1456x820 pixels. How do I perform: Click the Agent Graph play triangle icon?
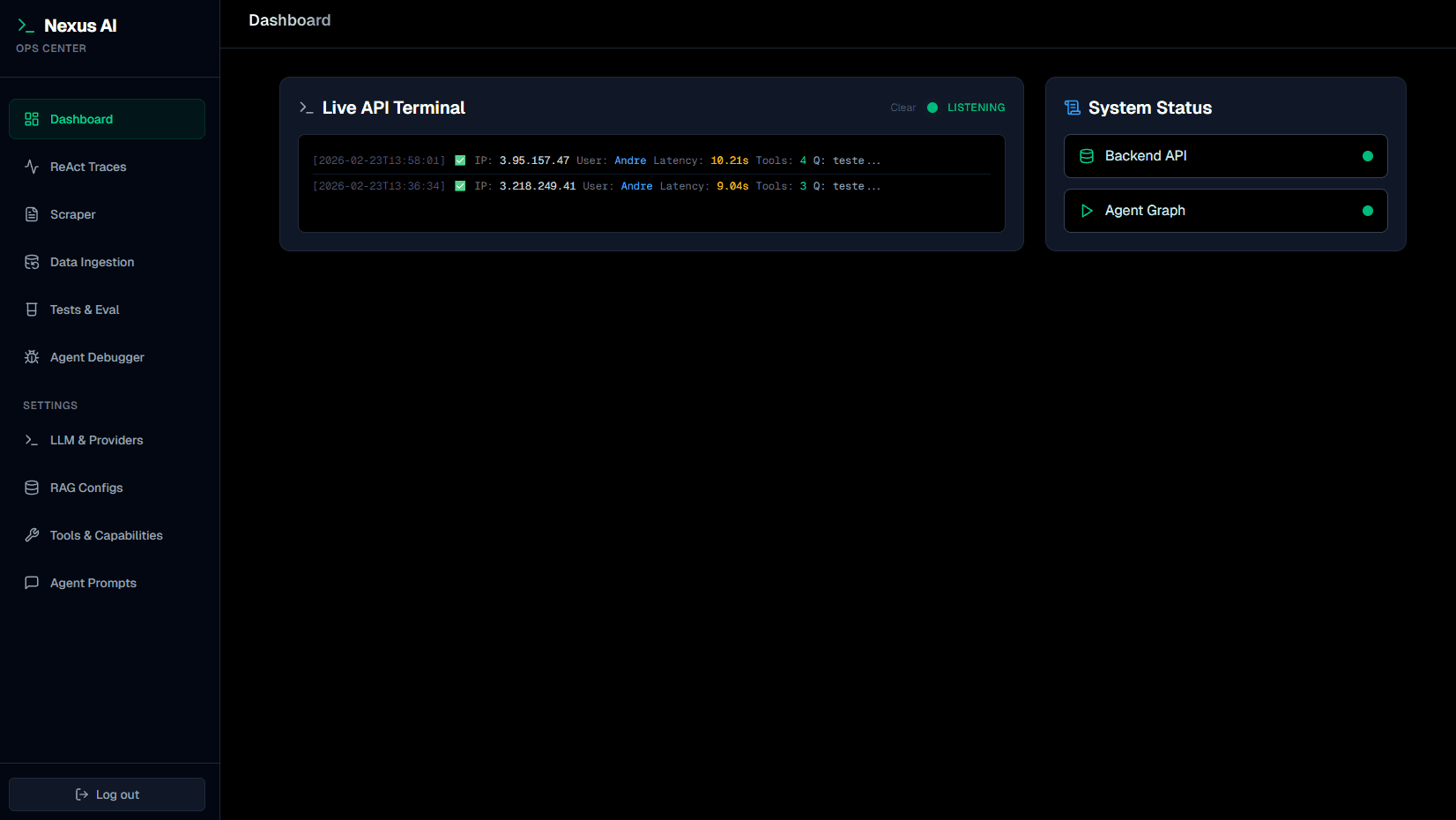[1087, 210]
